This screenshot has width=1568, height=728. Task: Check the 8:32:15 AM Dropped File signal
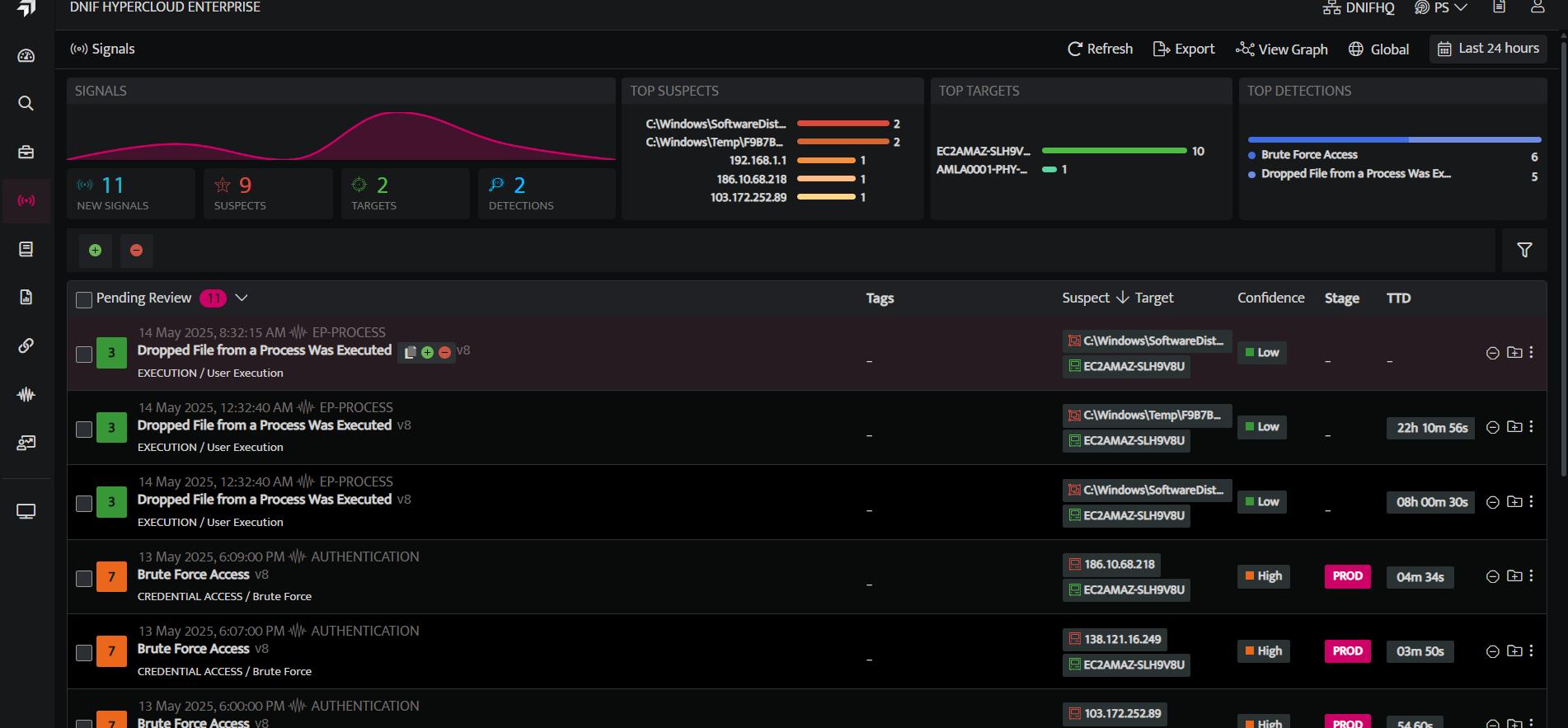[x=84, y=355]
